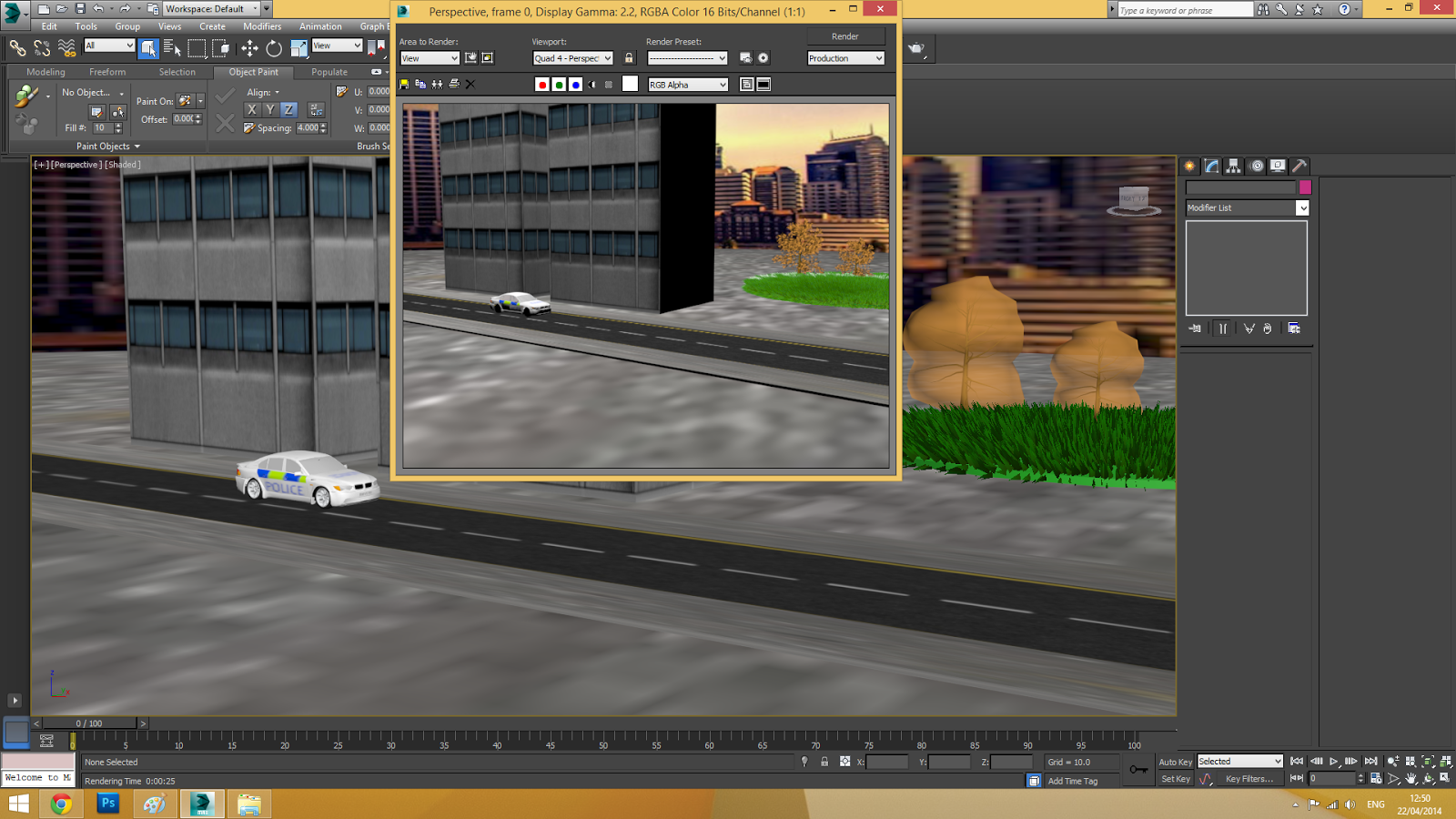
Task: Open the Viewport selector showing Quad 4 - Perspective
Action: 572,57
